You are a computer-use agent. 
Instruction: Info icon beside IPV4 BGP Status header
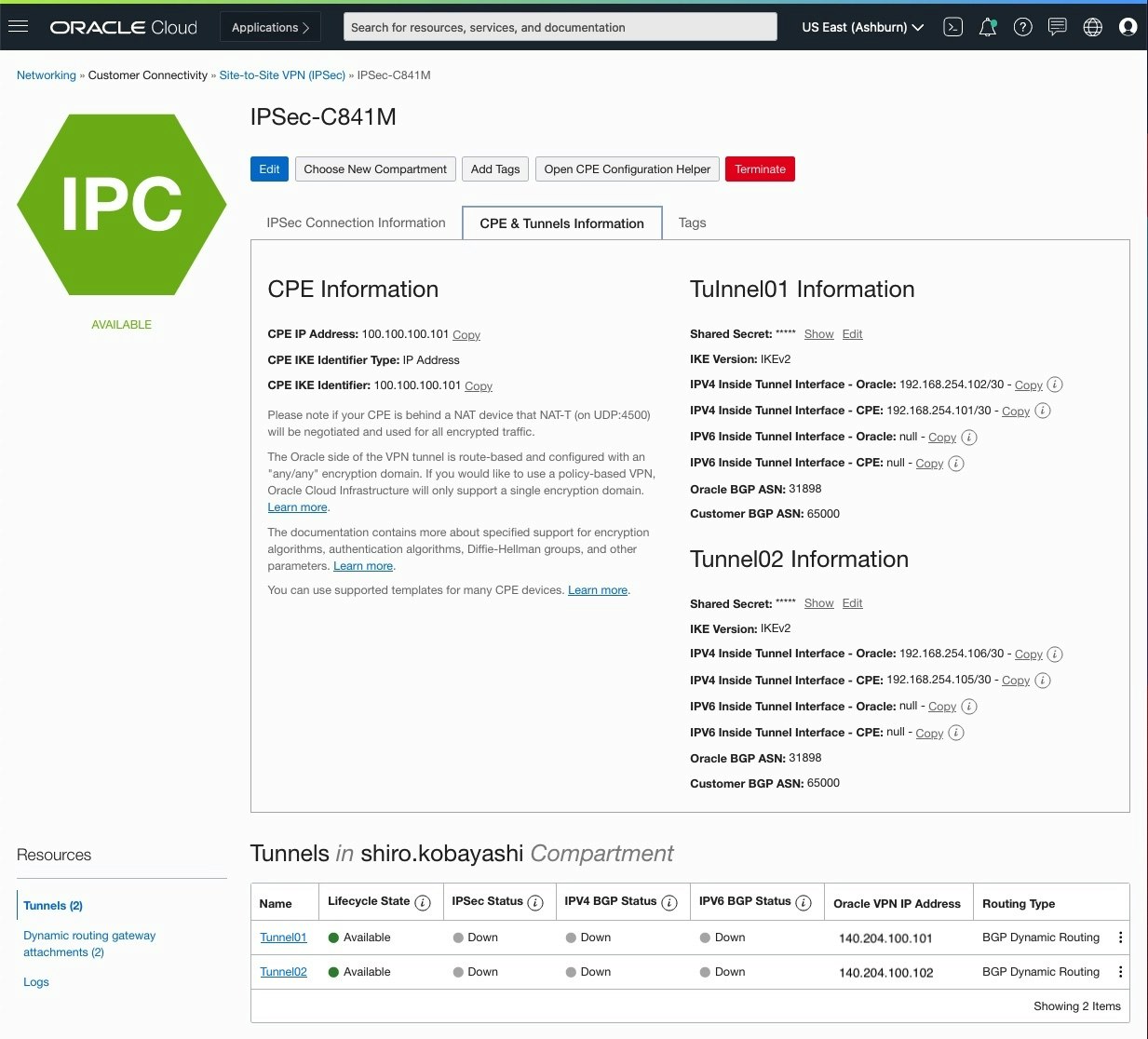coord(669,903)
